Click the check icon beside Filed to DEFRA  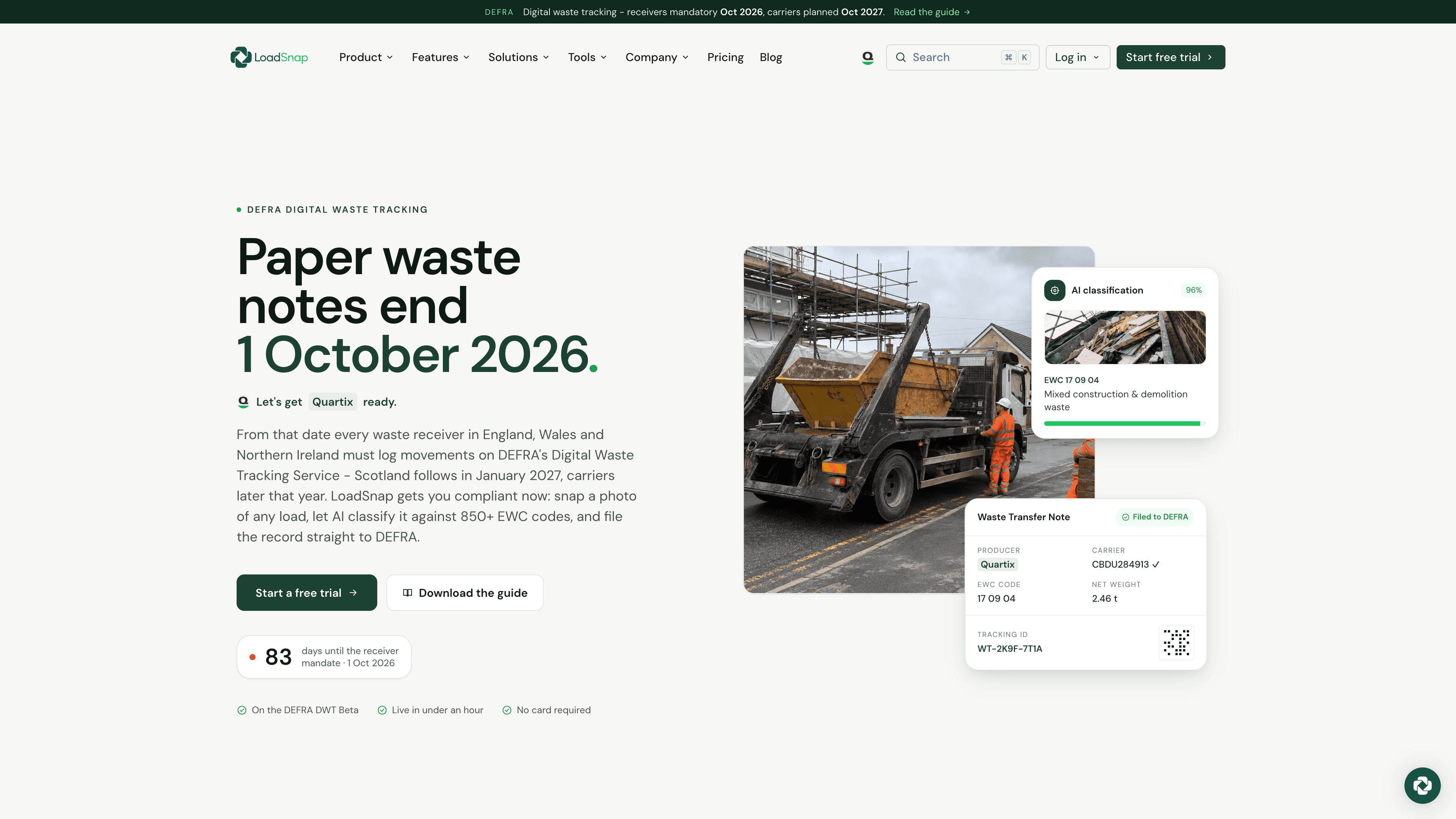[x=1125, y=516]
